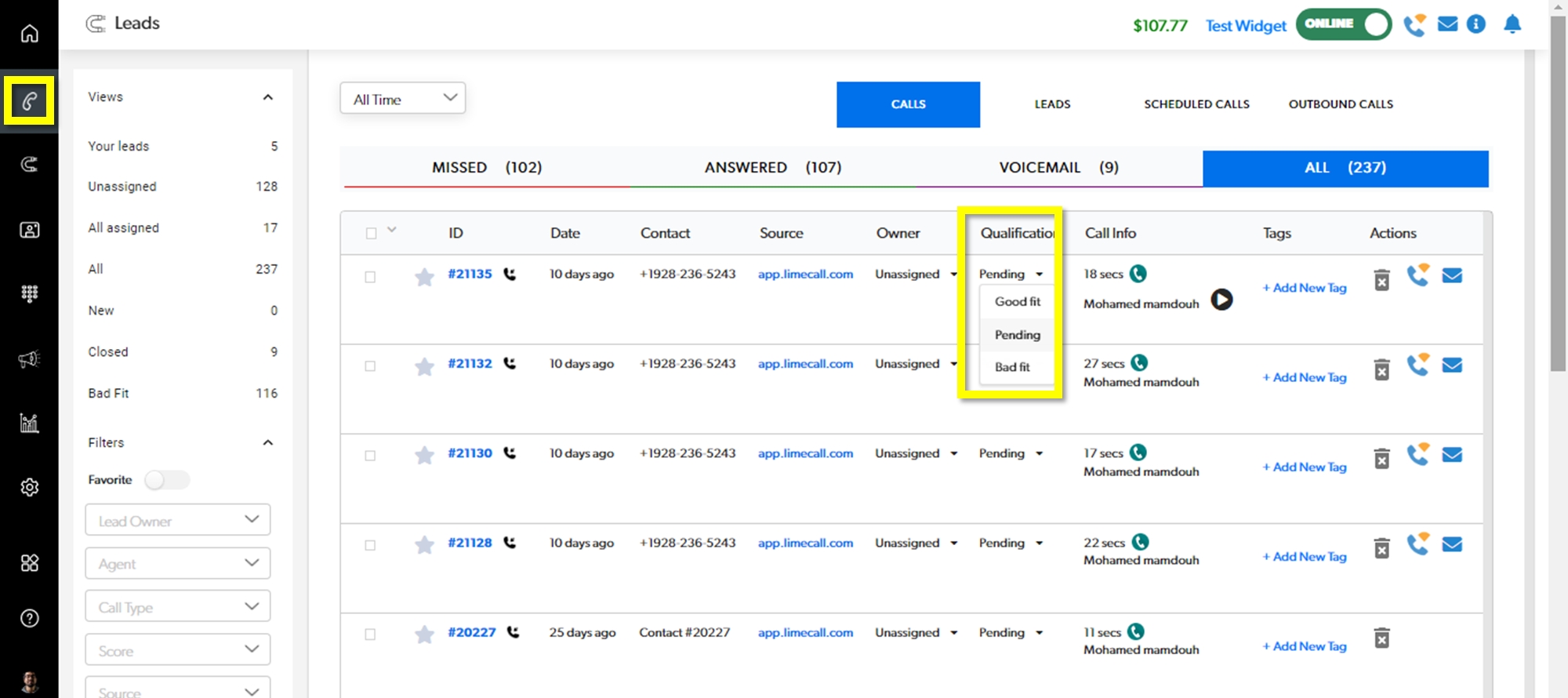
Task: Expand the Lead Owner filter dropdown
Action: (178, 520)
